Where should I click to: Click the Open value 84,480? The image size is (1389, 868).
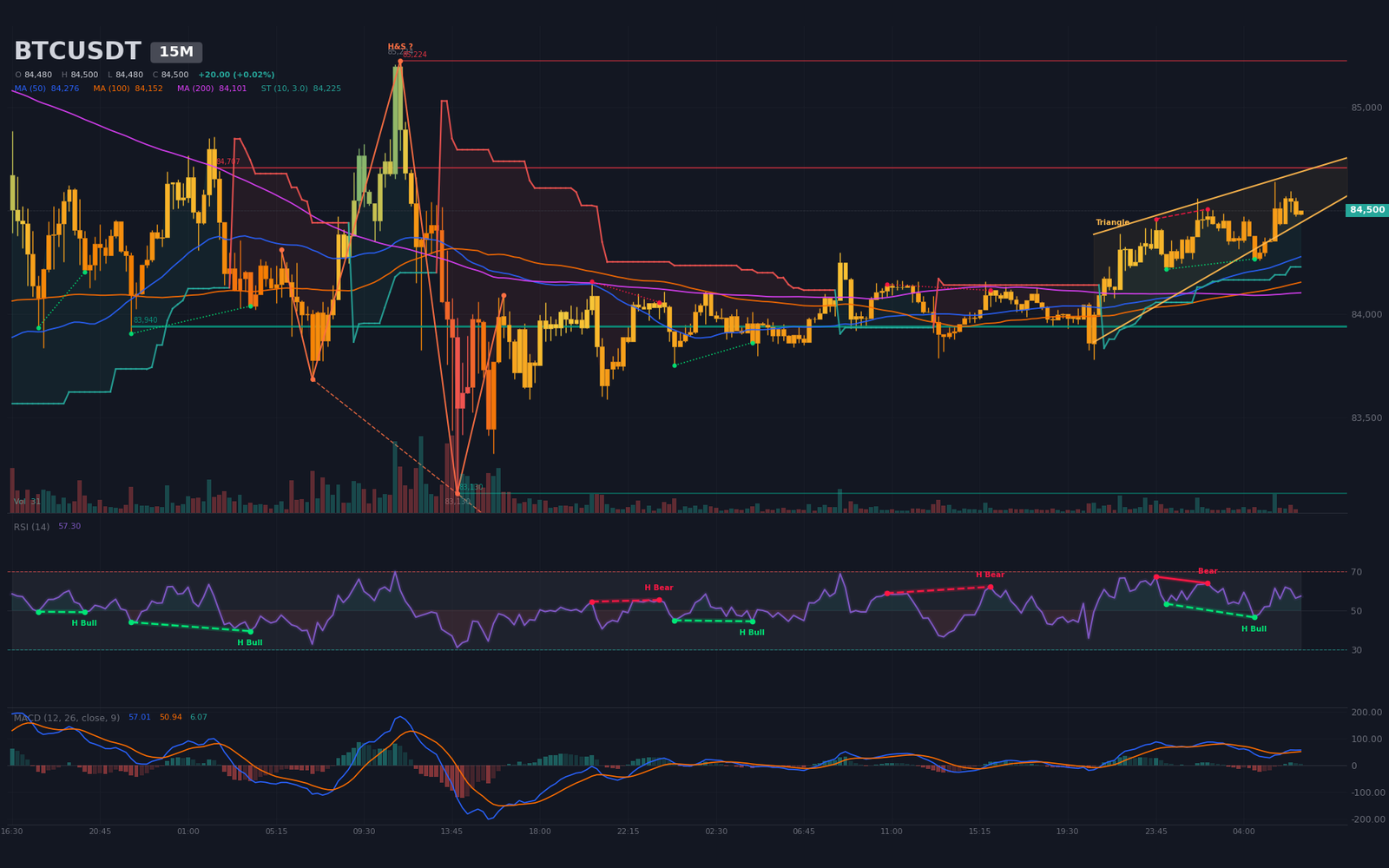[x=38, y=75]
